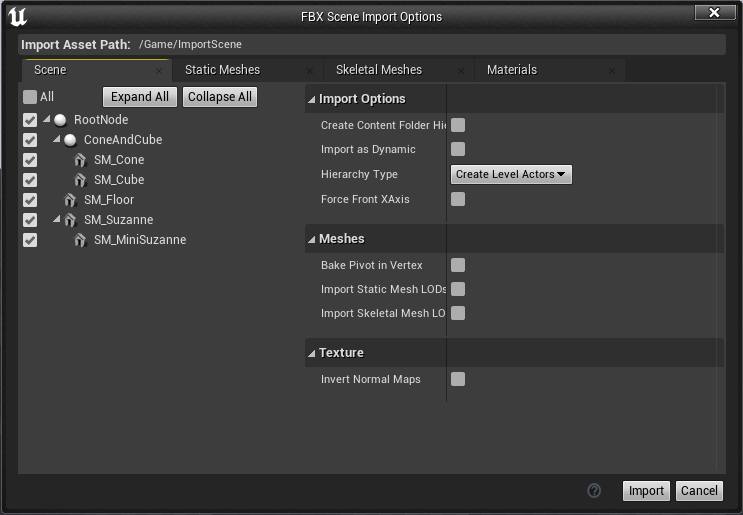
Task: Click the Force Front XAxis label
Action: tap(365, 199)
